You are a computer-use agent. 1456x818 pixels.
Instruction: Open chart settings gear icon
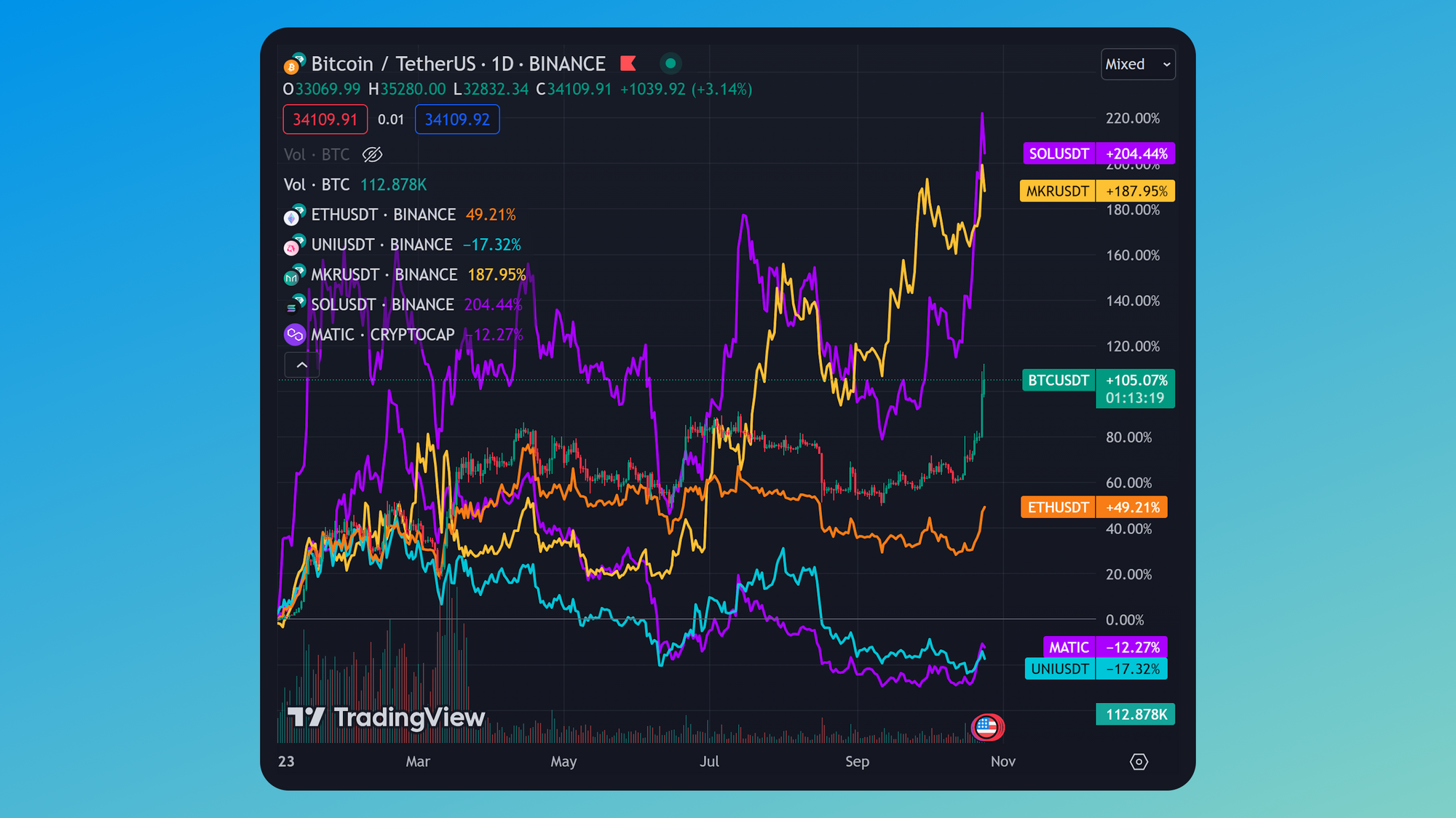[x=1139, y=761]
